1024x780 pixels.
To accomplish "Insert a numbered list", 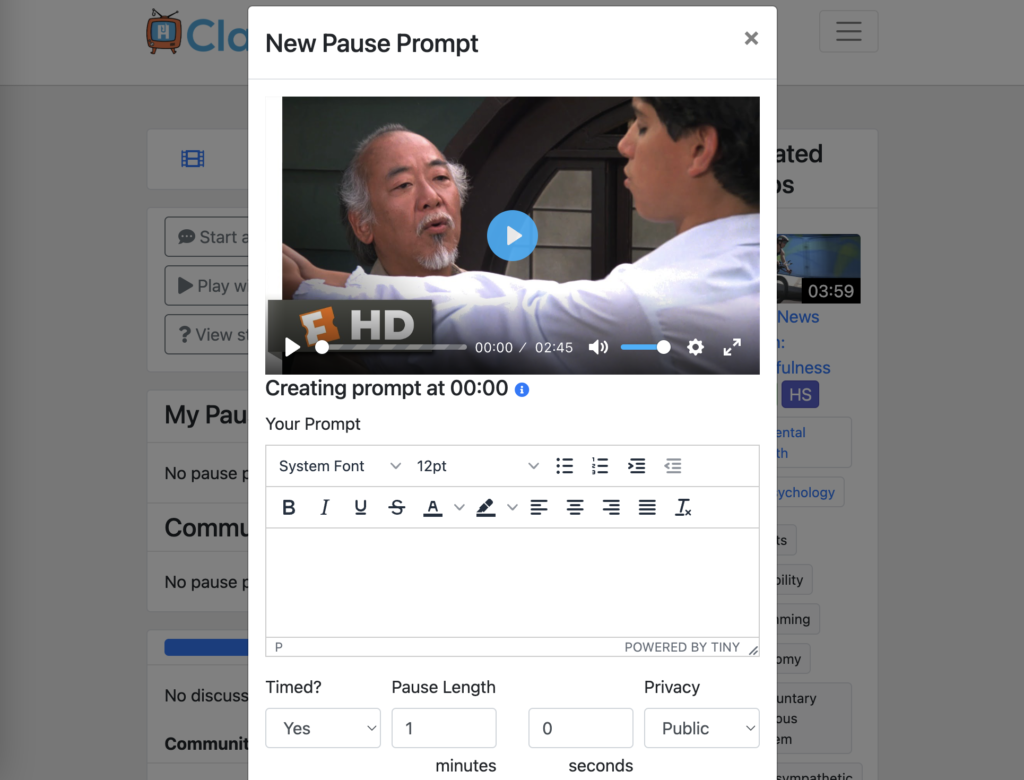I will coord(600,466).
